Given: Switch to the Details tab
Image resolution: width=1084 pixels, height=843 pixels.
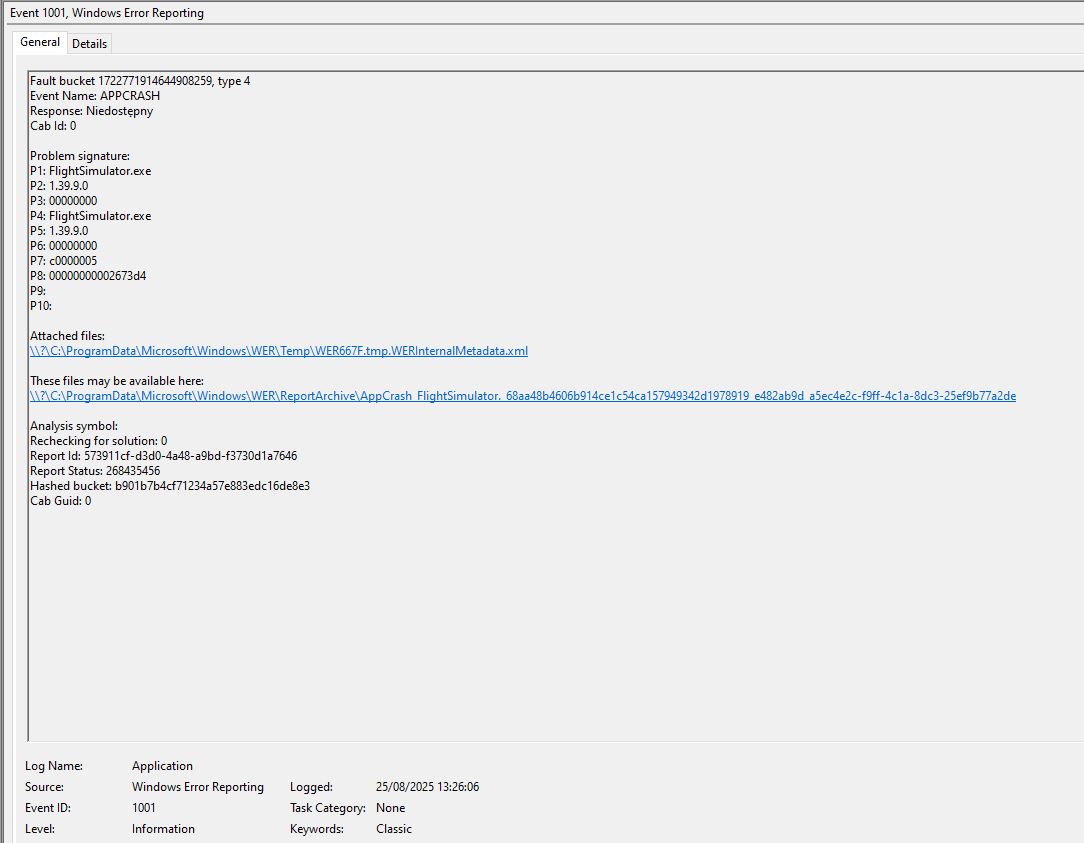Looking at the screenshot, I should point(89,43).
